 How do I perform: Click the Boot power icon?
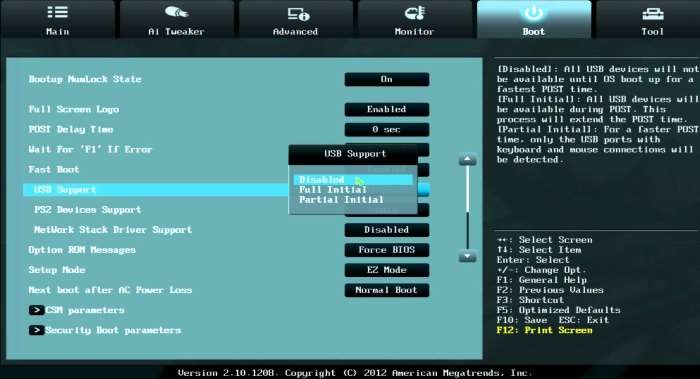pos(533,13)
